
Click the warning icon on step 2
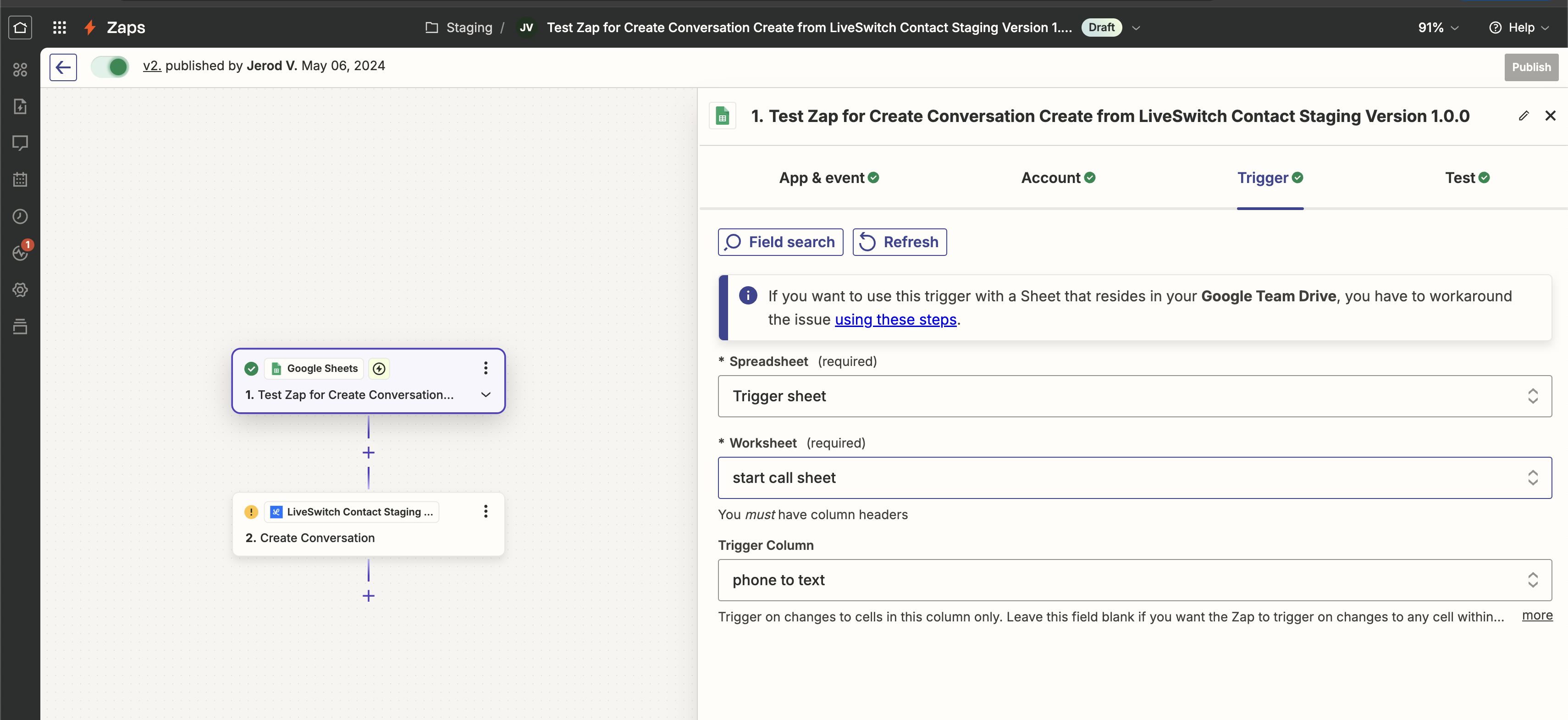click(251, 512)
